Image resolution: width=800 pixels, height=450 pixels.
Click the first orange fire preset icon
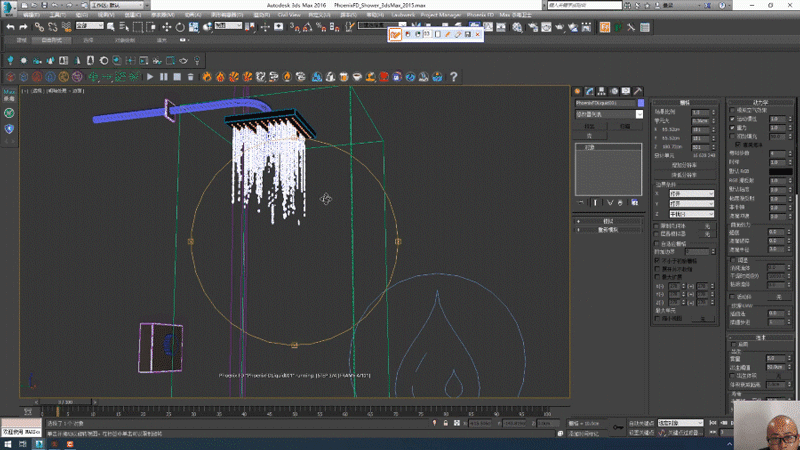click(x=207, y=77)
